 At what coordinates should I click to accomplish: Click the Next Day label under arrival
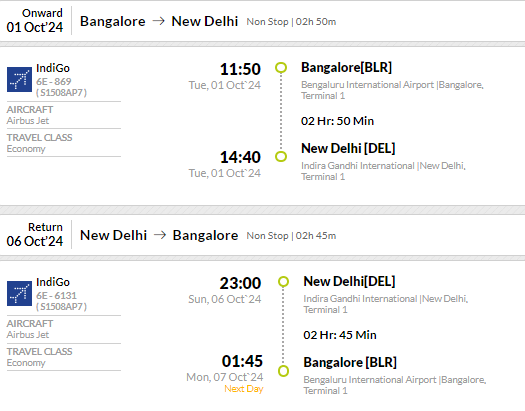244,389
